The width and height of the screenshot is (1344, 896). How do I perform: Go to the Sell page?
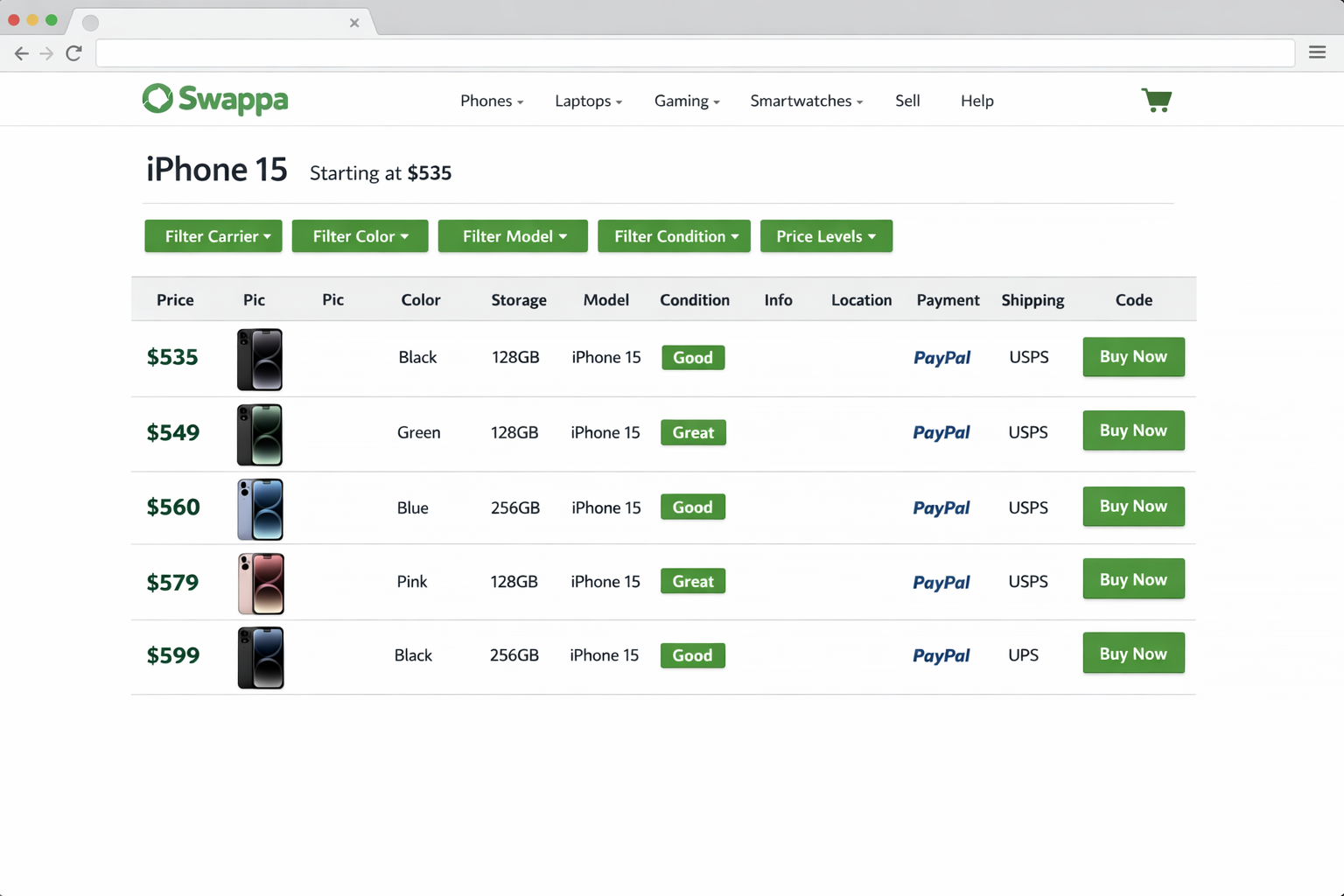[907, 101]
